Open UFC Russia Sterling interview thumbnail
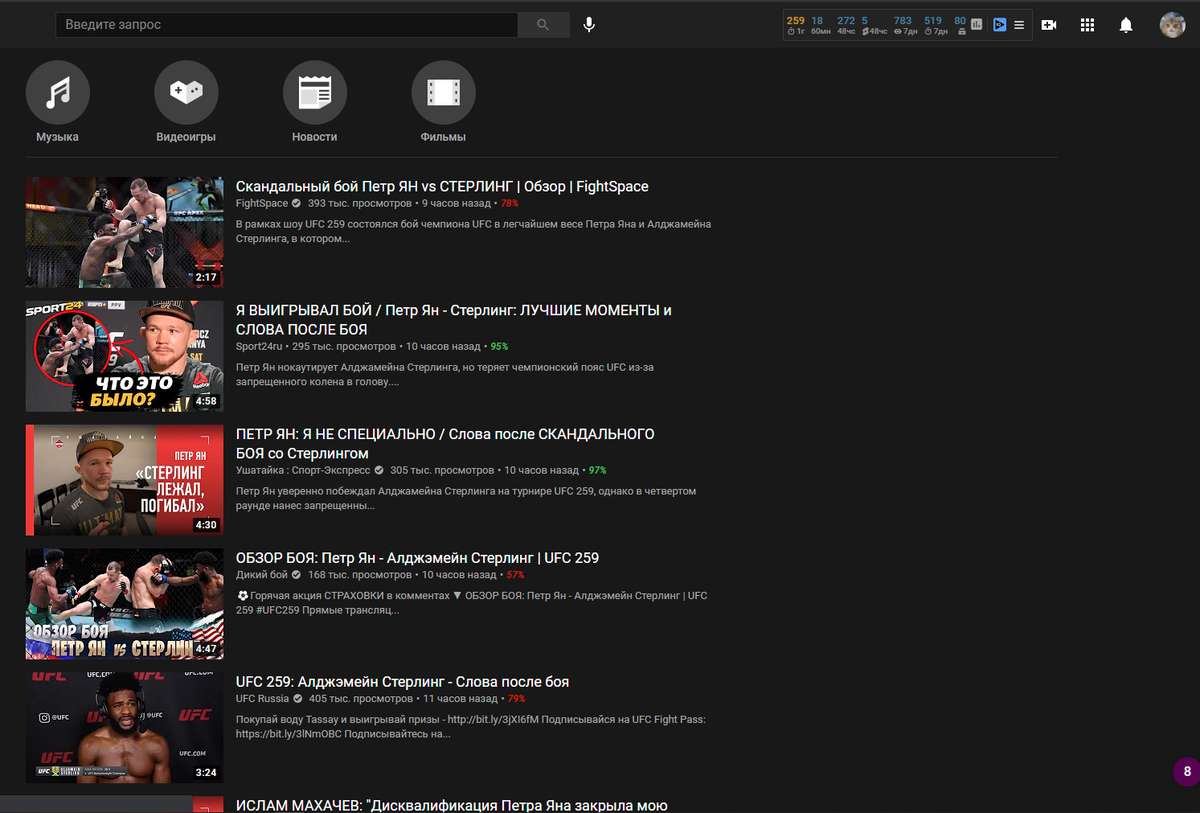 (124, 727)
